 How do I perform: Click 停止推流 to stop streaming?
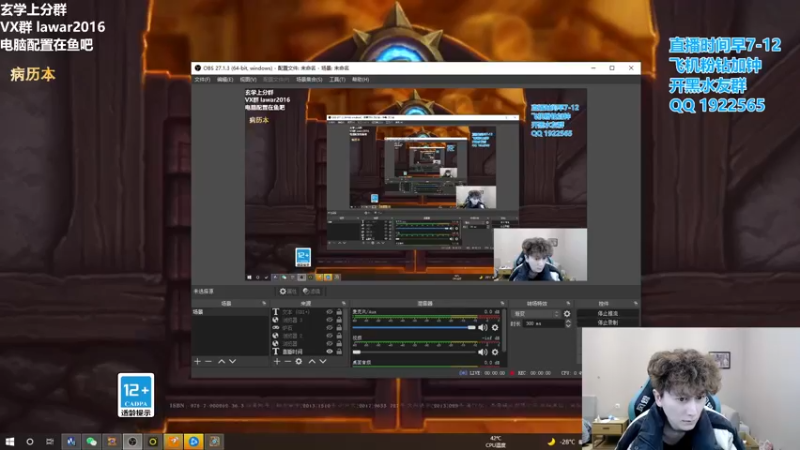click(x=607, y=313)
